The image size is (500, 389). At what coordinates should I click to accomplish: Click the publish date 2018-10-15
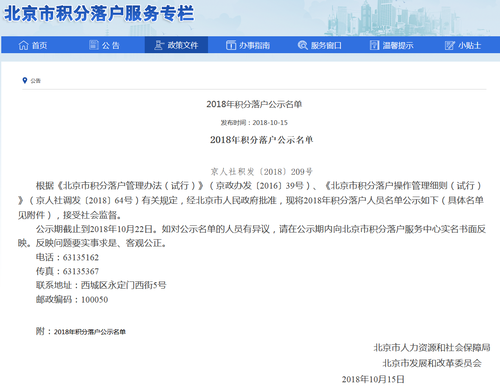pos(270,122)
